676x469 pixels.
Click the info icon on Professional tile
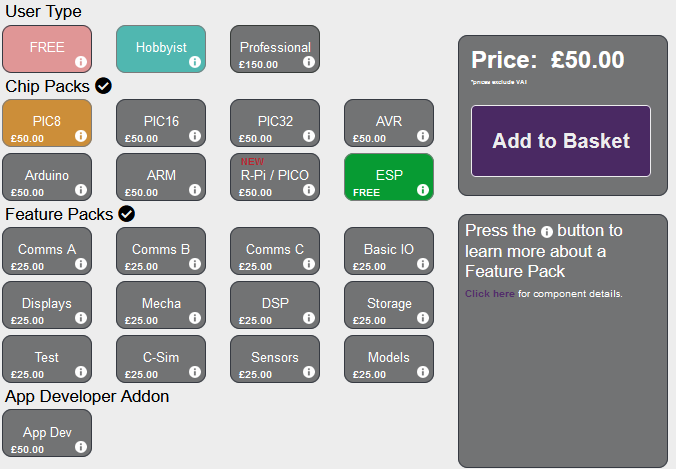(x=309, y=62)
